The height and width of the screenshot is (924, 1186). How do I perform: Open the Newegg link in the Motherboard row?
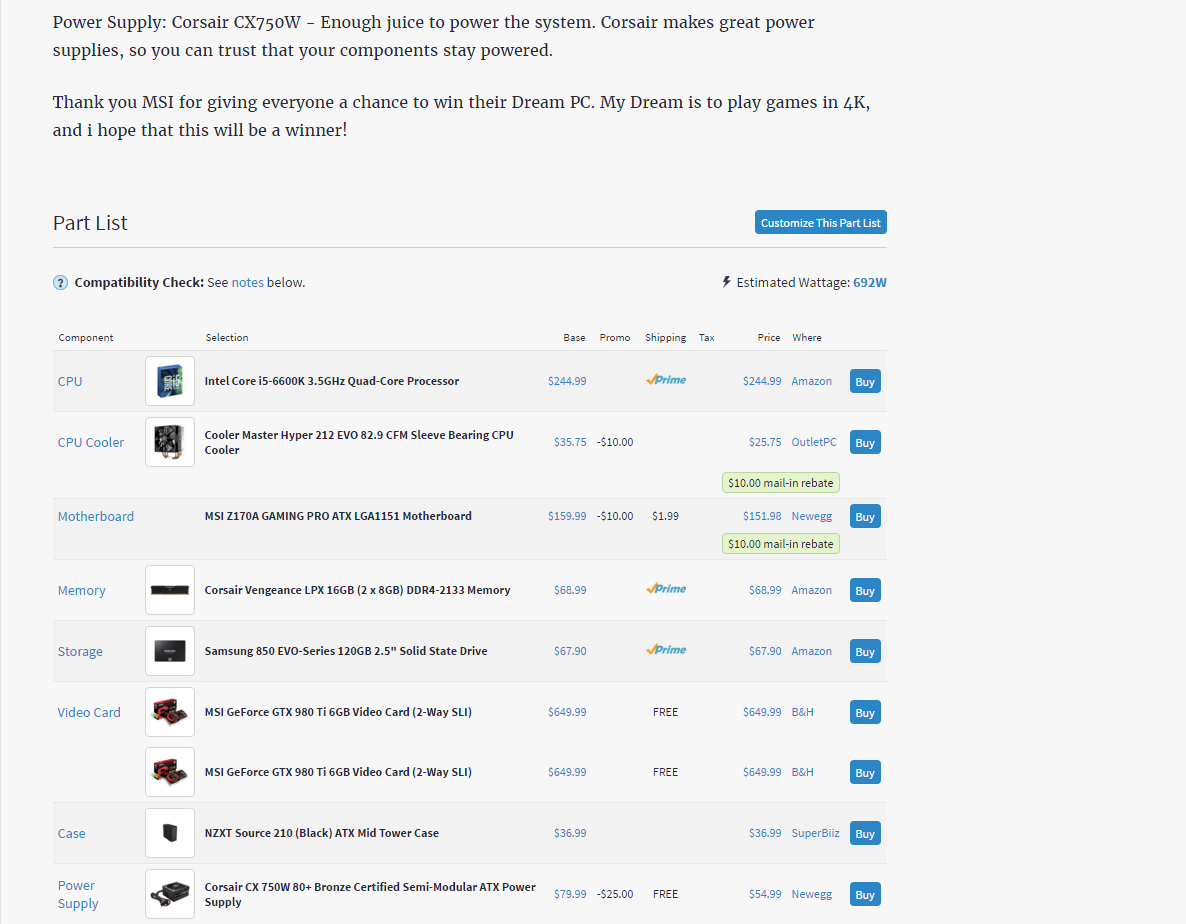coord(812,516)
